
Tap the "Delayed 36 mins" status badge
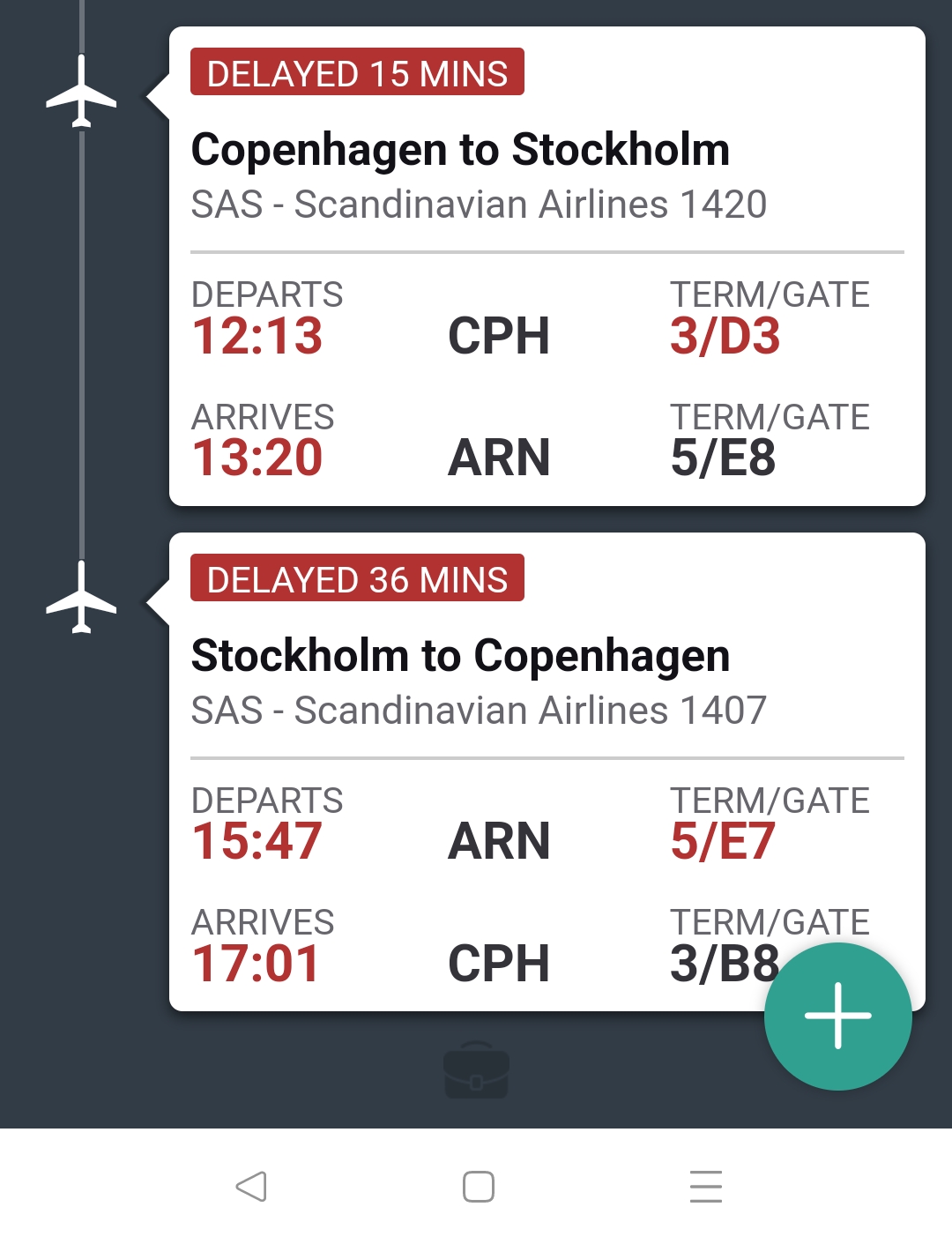[x=357, y=578]
